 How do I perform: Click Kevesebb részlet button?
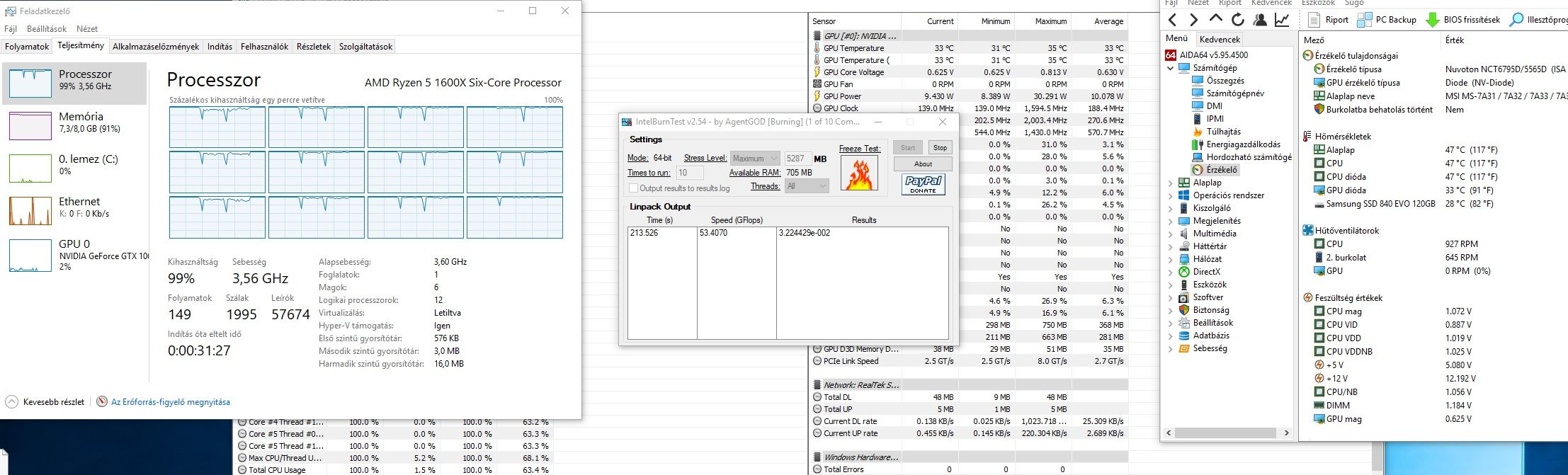click(x=45, y=402)
